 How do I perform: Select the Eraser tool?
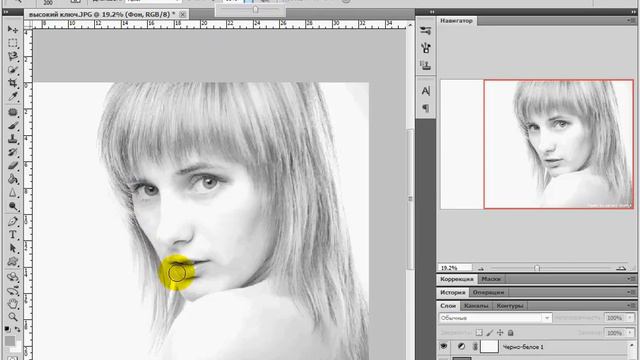(x=13, y=166)
